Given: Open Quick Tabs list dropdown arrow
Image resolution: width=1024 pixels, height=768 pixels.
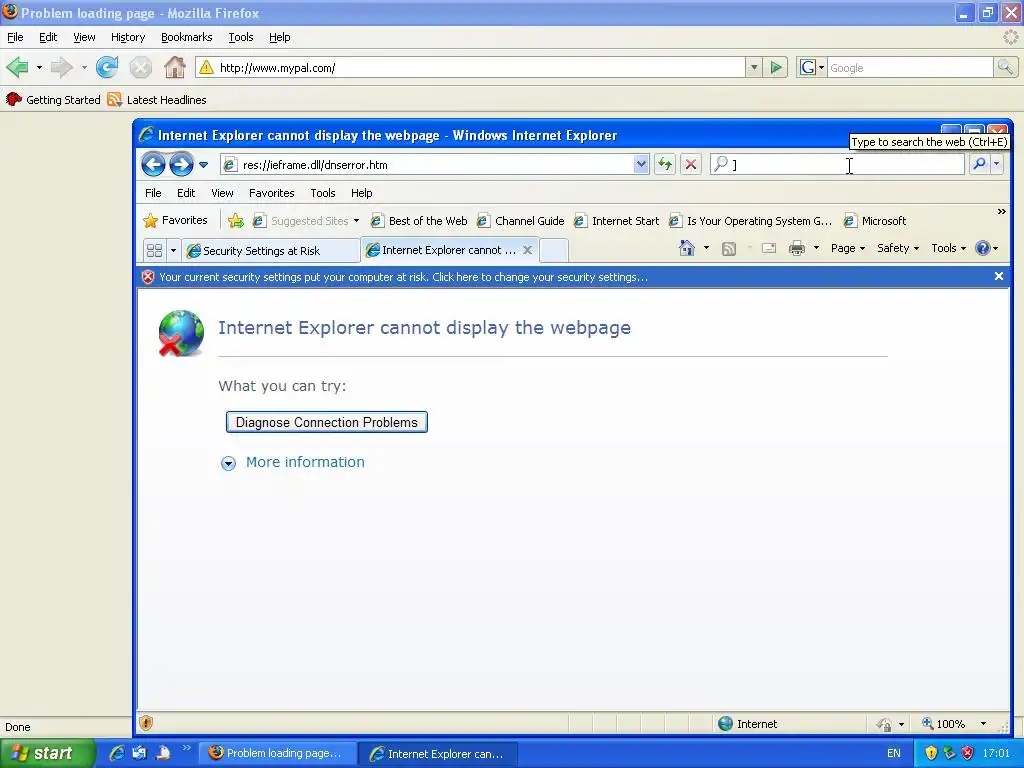Looking at the screenshot, I should click(173, 250).
